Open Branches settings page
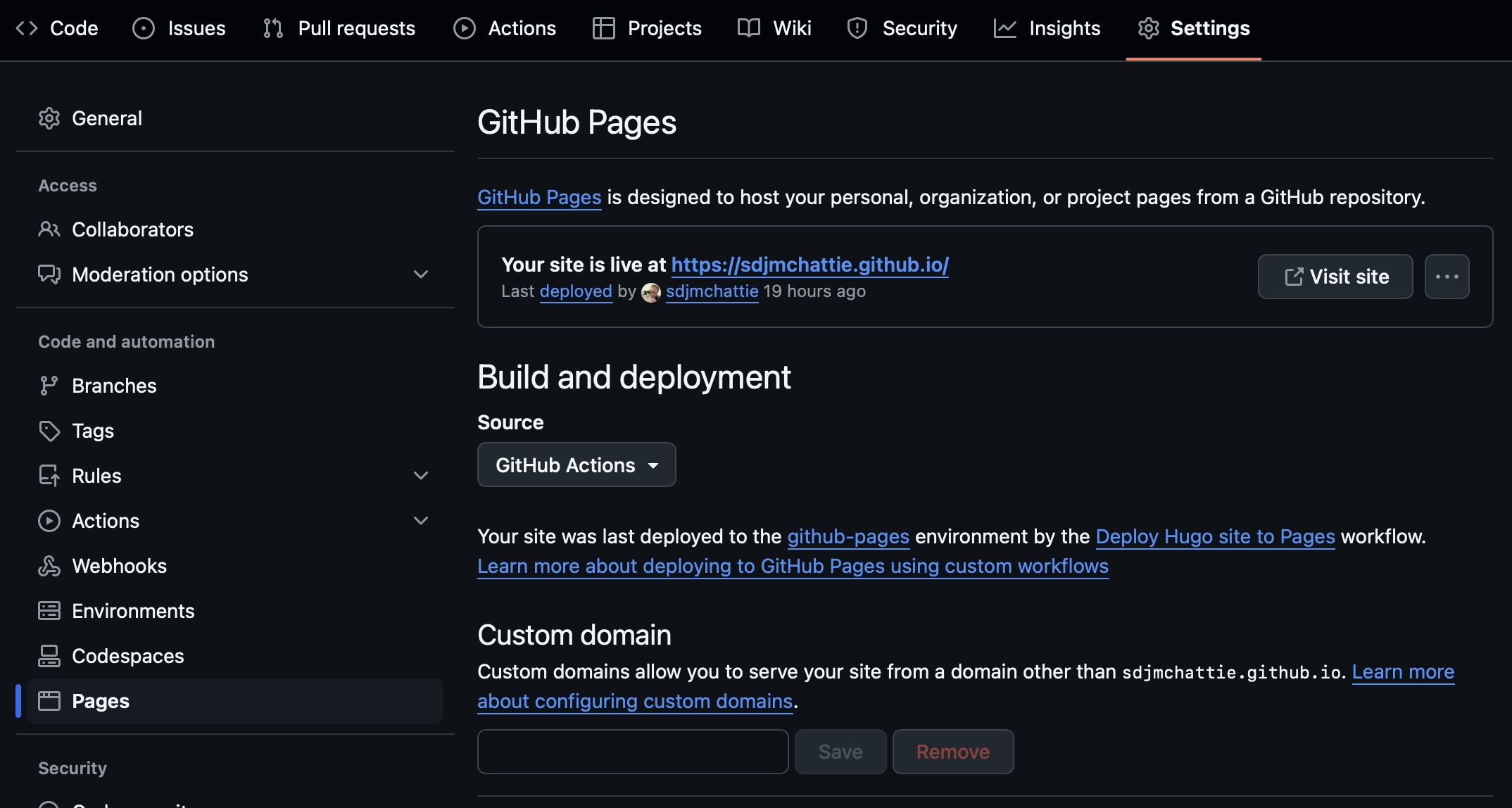Viewport: 1512px width, 808px height. (x=235, y=386)
